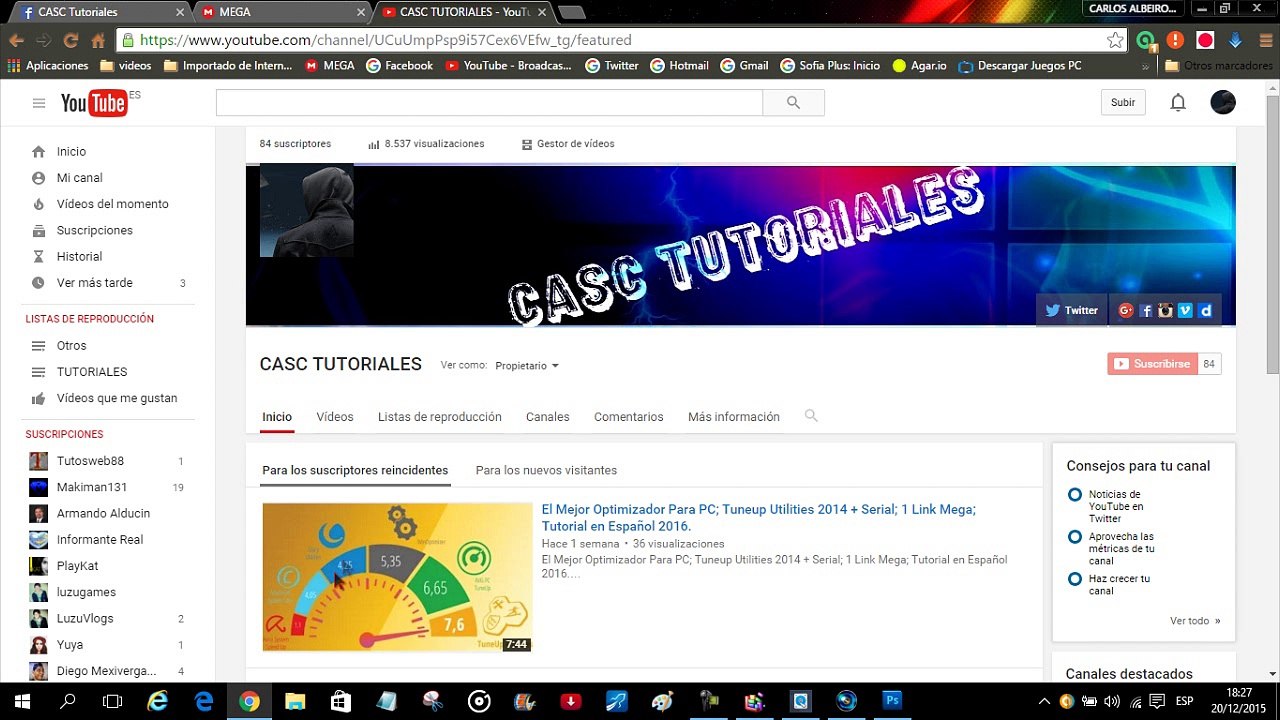The image size is (1280, 720).
Task: Show hidden system tray icons
Action: click(1044, 701)
